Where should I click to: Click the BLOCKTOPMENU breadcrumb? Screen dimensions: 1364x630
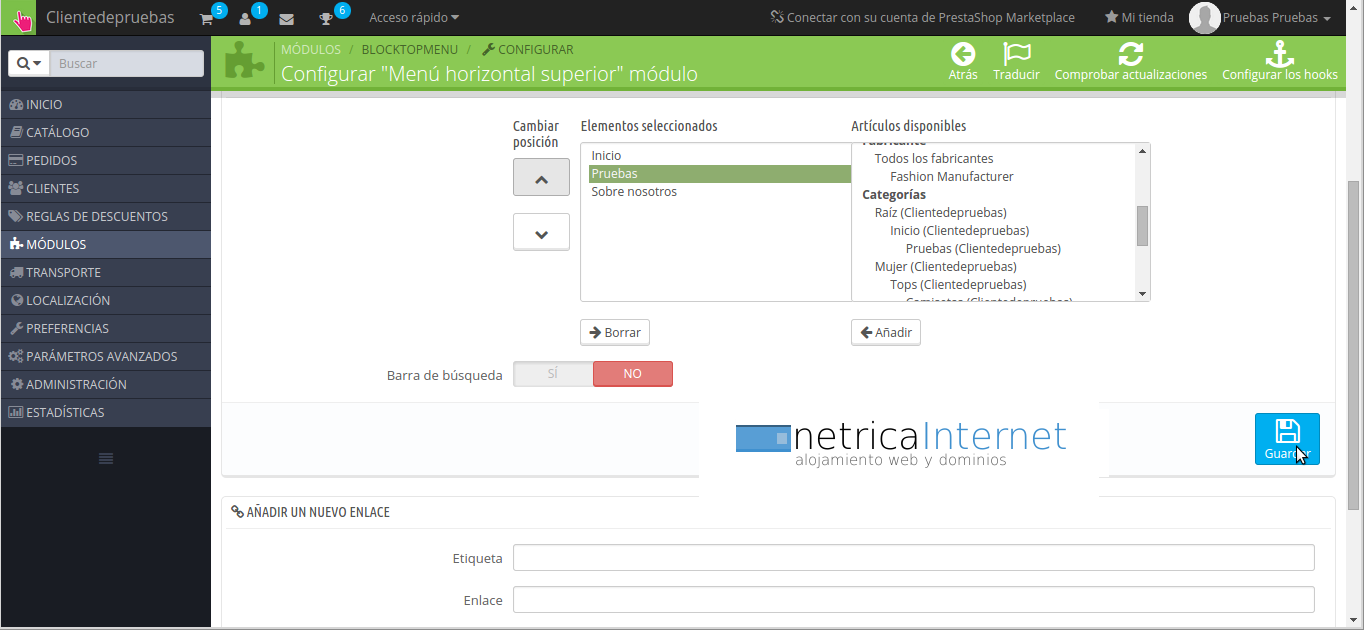pyautogui.click(x=409, y=49)
